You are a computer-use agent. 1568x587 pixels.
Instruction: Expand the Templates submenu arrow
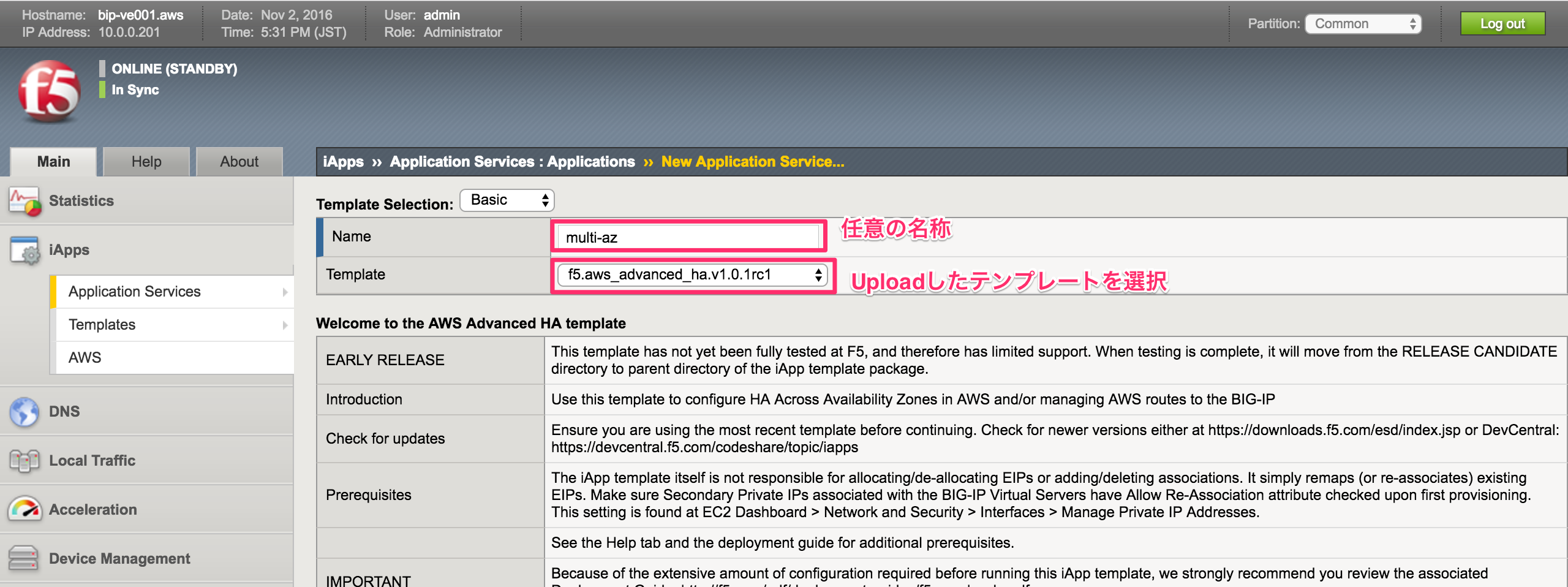coord(285,325)
